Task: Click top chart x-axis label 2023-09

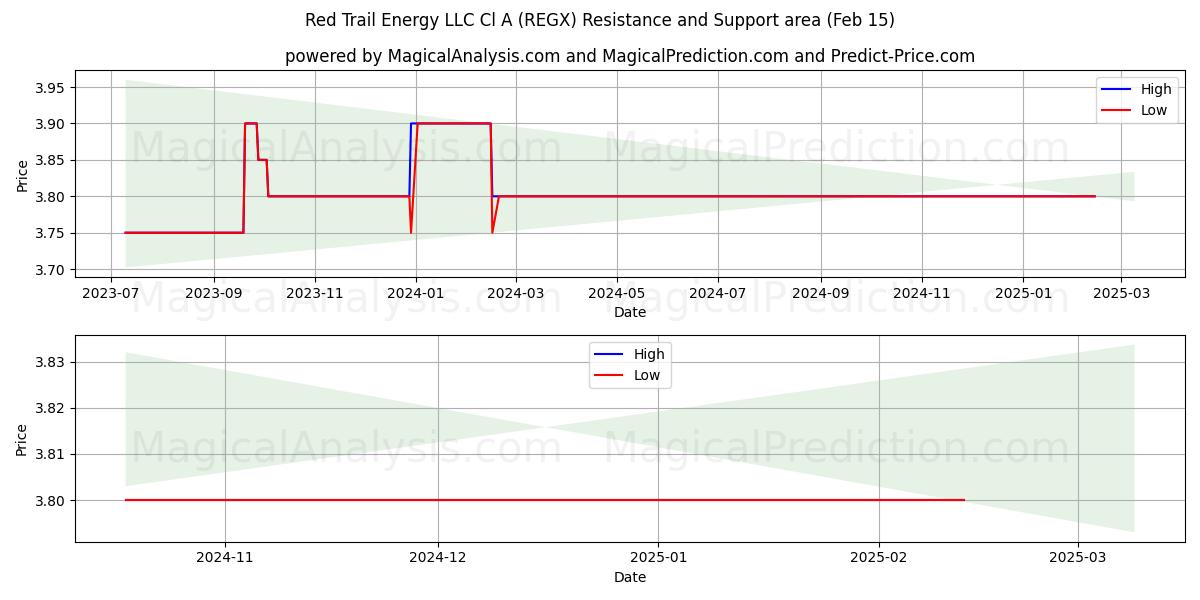Action: pos(213,294)
